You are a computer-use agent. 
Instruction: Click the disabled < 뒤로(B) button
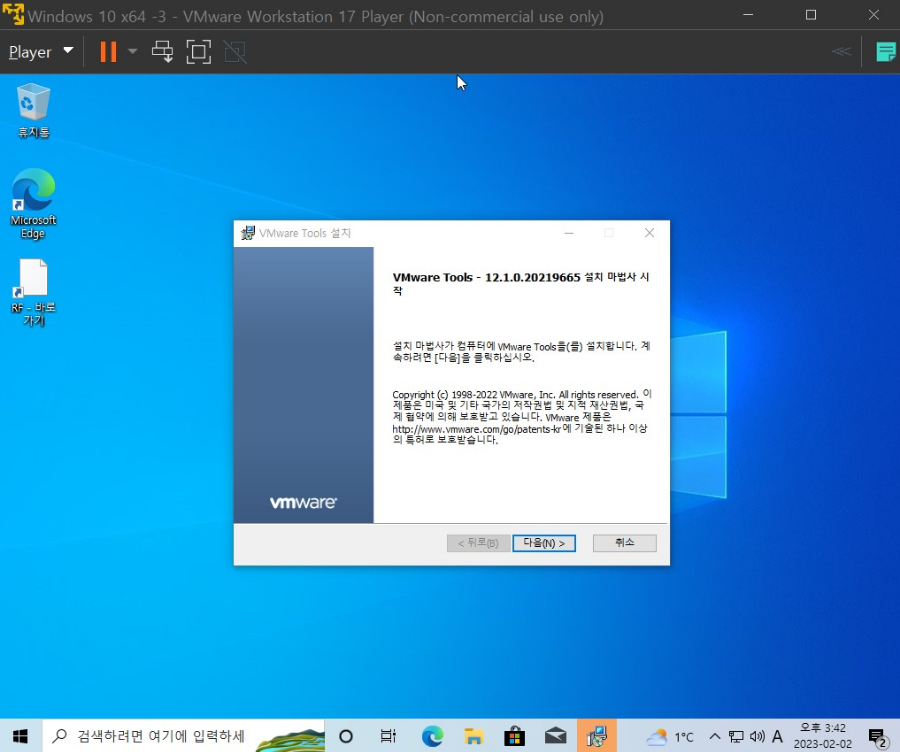click(478, 543)
